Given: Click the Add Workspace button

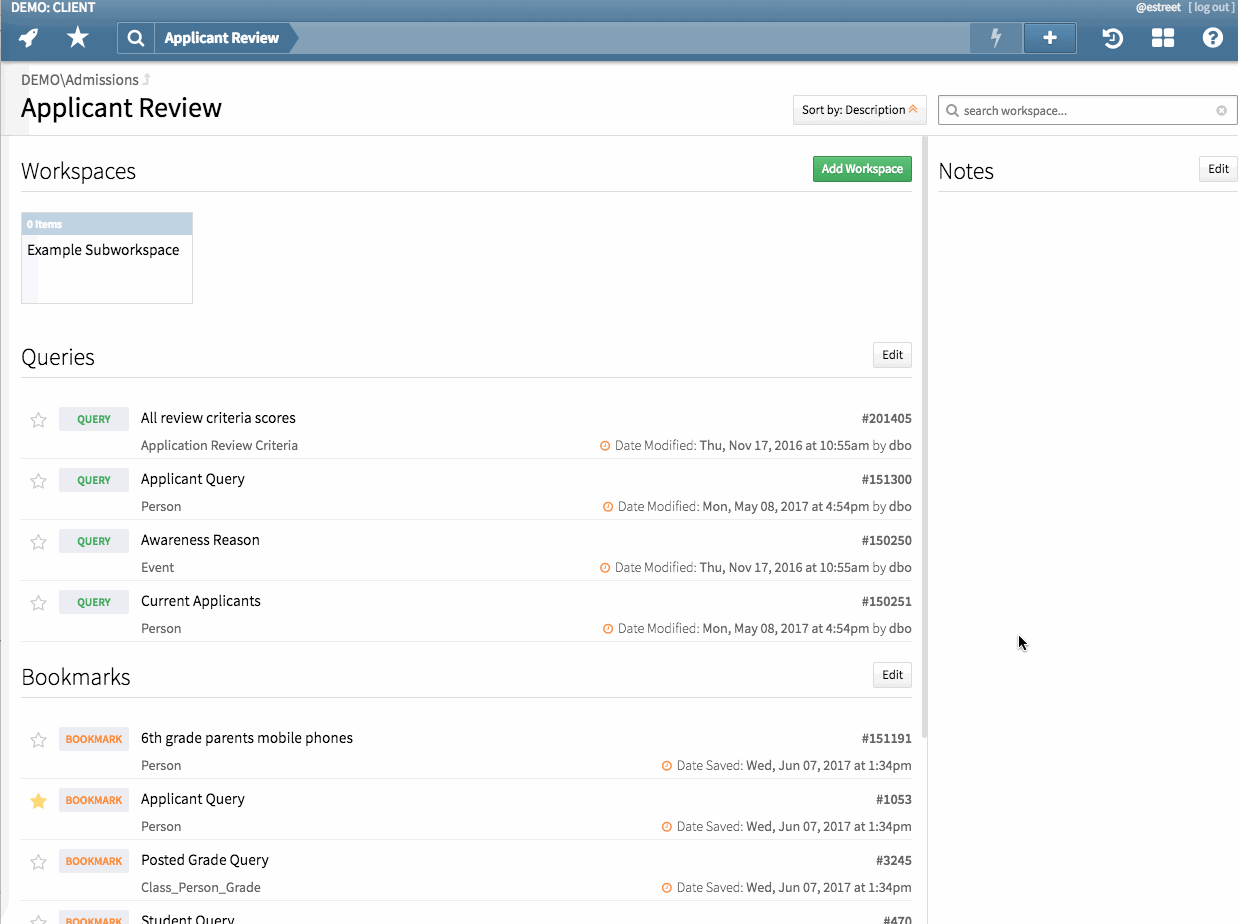Looking at the screenshot, I should tap(861, 168).
